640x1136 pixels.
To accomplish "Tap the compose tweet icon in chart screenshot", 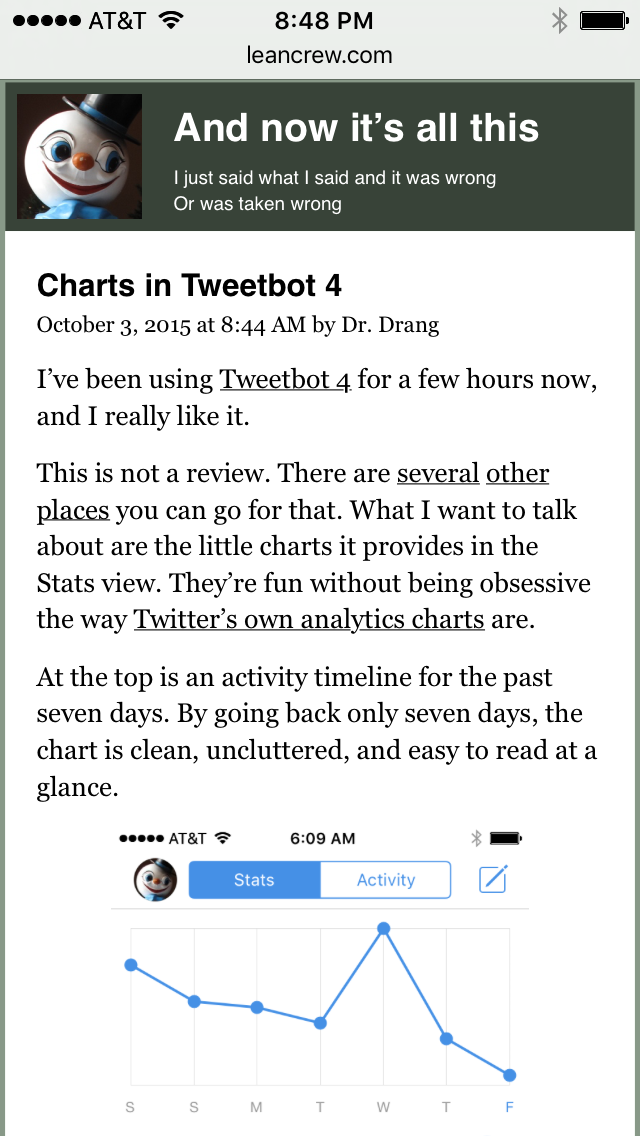I will click(x=493, y=880).
